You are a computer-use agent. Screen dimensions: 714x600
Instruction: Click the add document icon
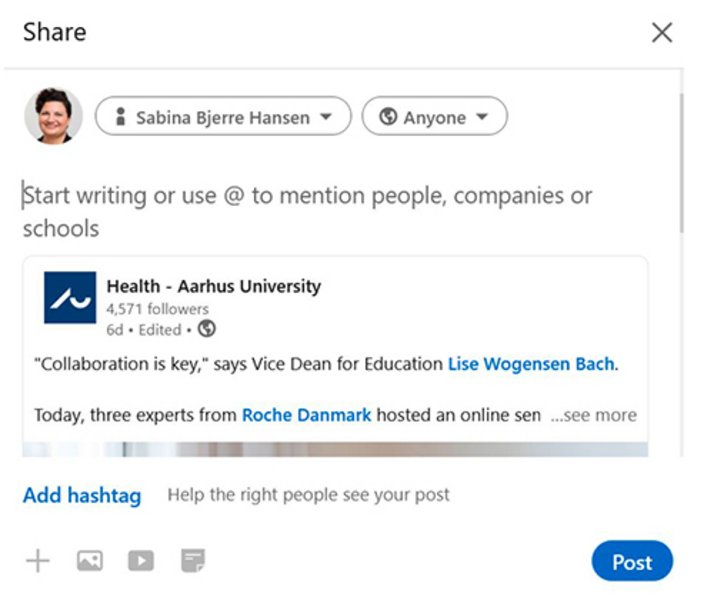tap(193, 561)
